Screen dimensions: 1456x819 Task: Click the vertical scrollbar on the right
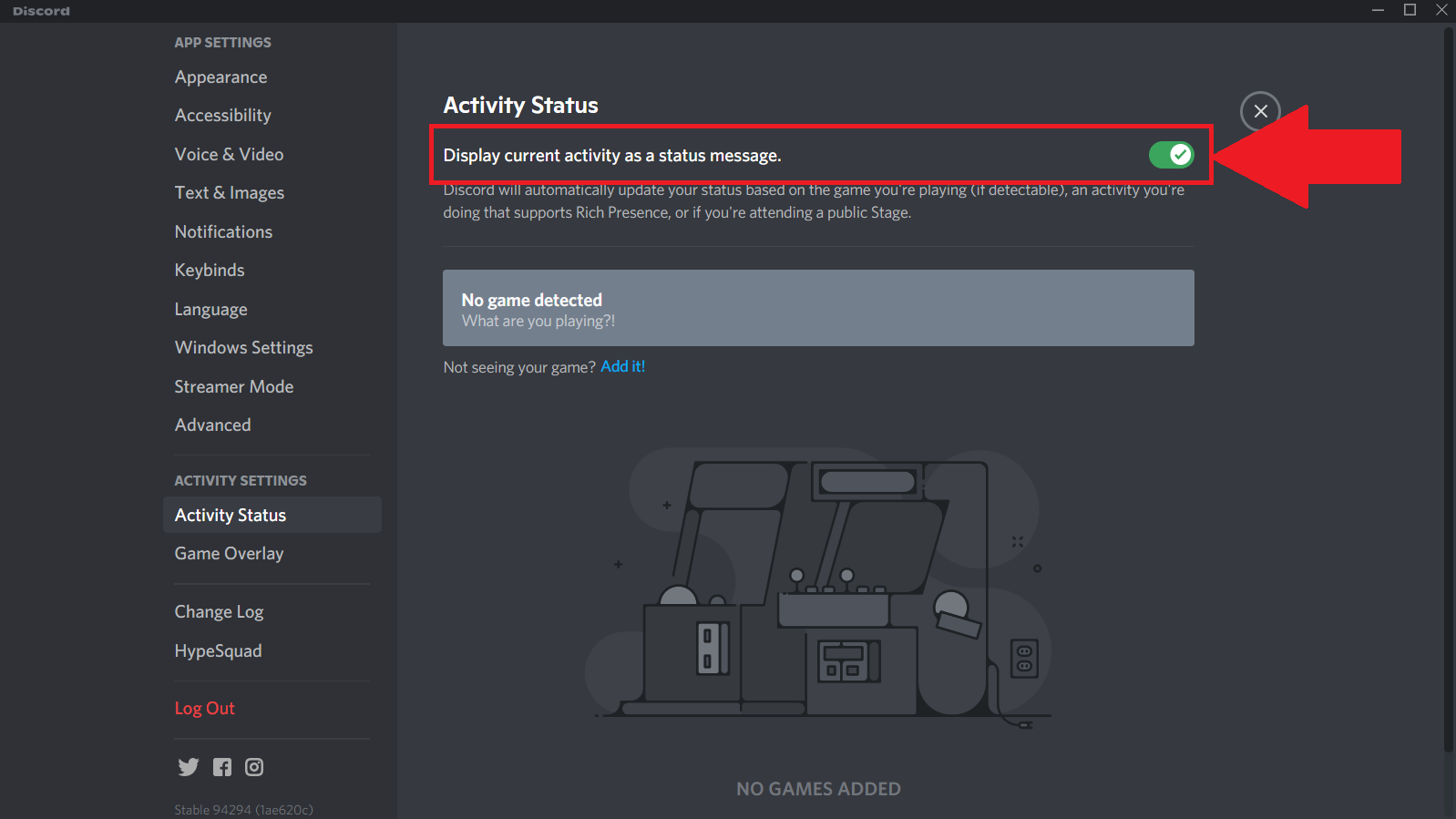tap(1448, 392)
